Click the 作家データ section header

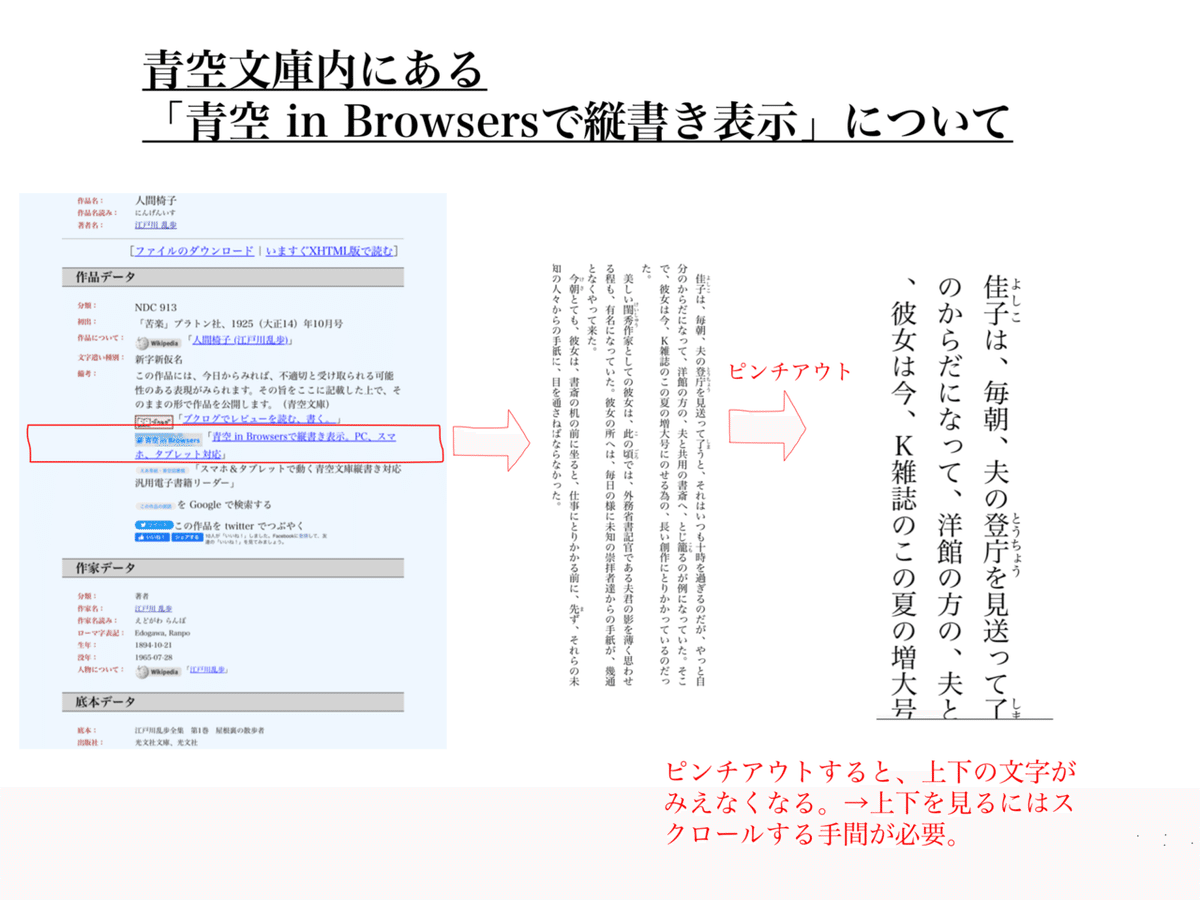click(x=106, y=567)
